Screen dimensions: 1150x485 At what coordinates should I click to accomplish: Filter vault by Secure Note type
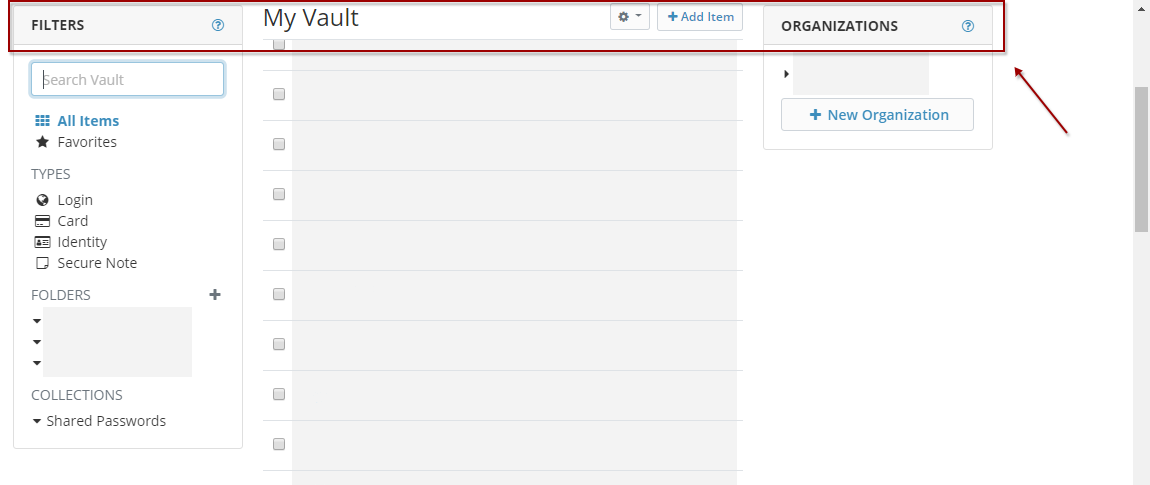97,263
